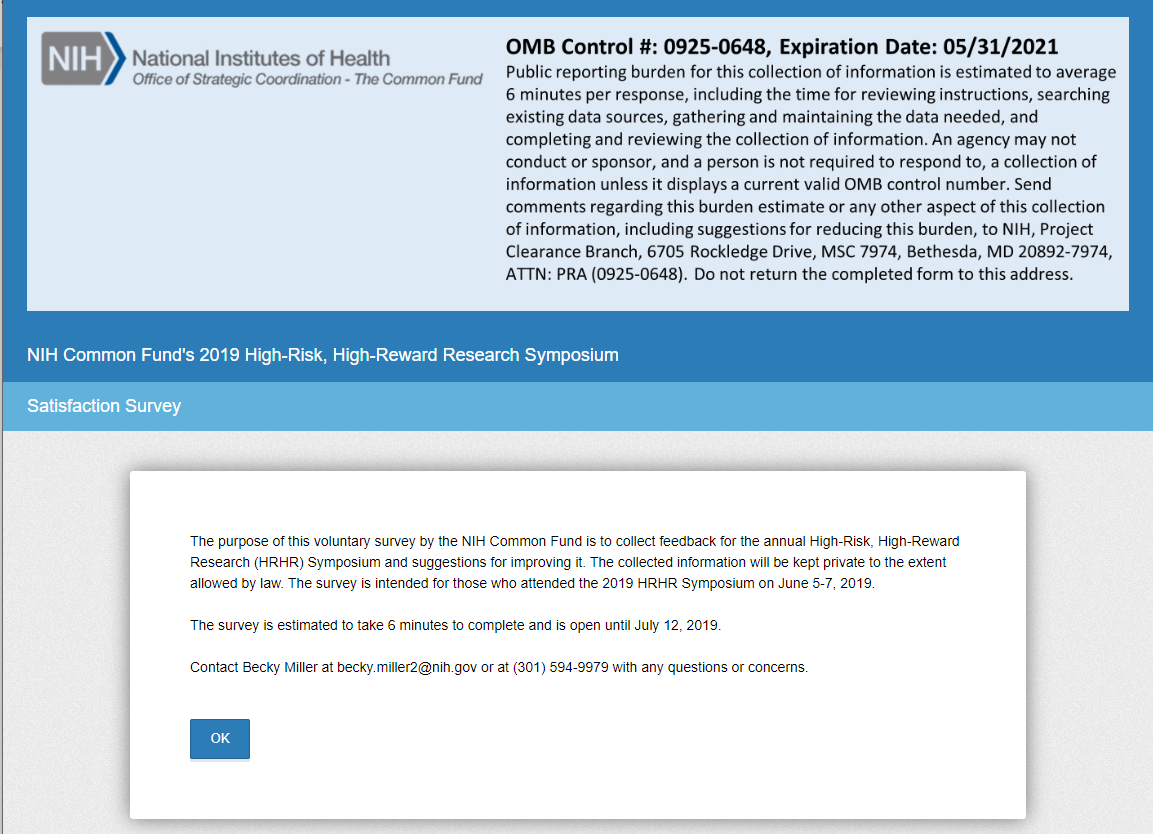Screen dimensions: 1153x834
Task: Click the NIH logo icon
Action: pyautogui.click(x=83, y=58)
